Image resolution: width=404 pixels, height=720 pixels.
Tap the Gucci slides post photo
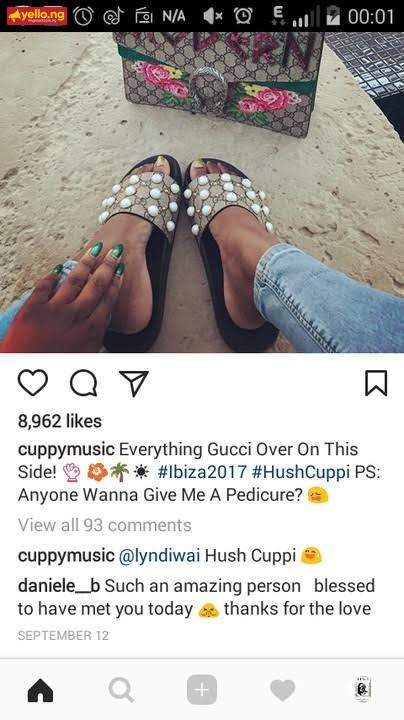pyautogui.click(x=202, y=192)
